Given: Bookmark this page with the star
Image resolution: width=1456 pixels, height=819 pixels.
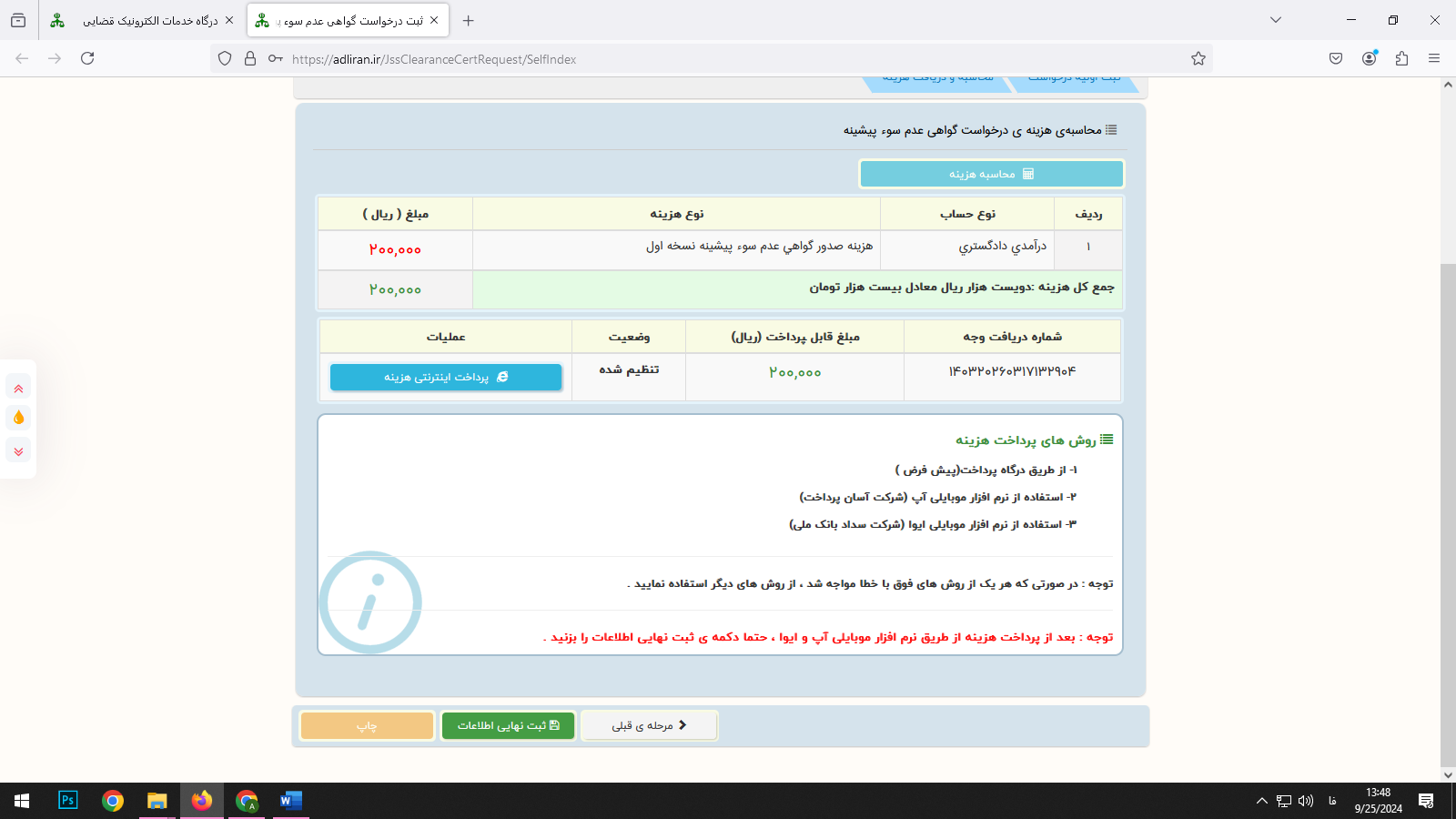Looking at the screenshot, I should pos(1198,59).
